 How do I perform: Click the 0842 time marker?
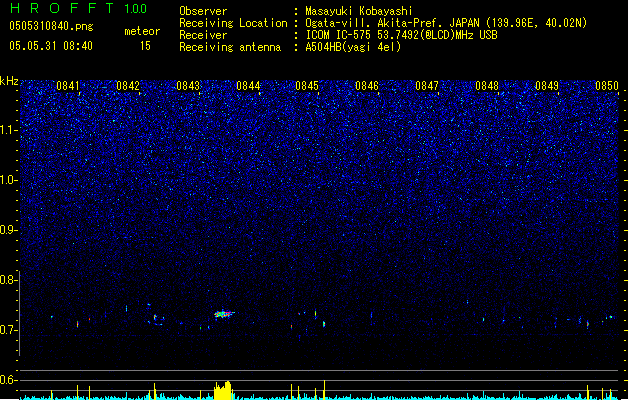128,86
